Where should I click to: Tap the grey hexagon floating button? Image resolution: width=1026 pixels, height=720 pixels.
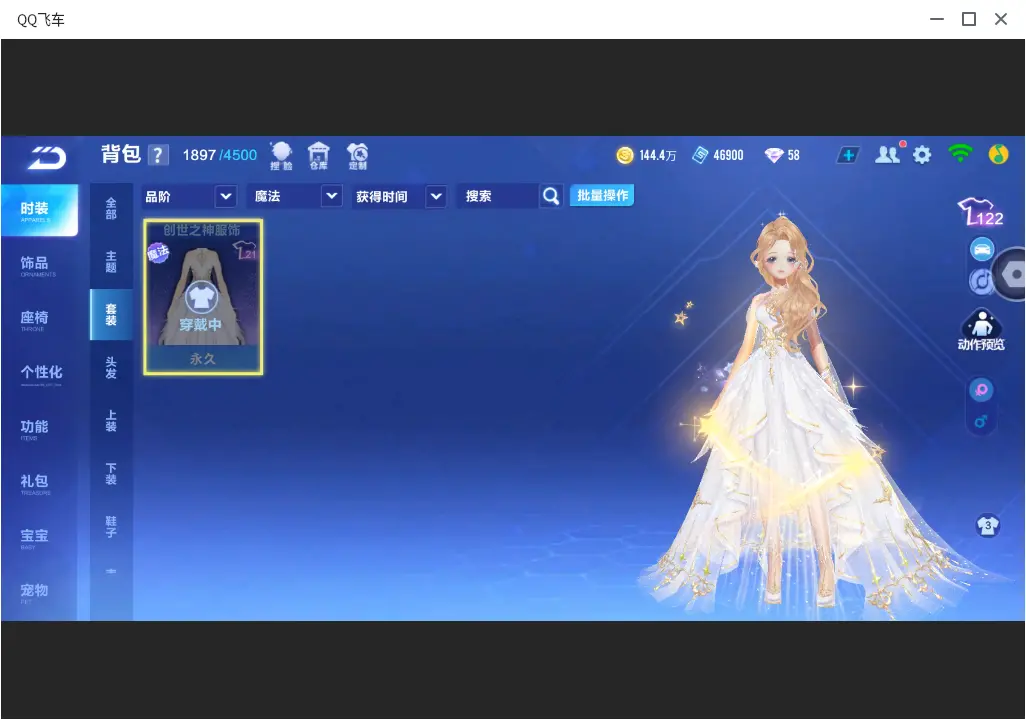[x=1011, y=275]
